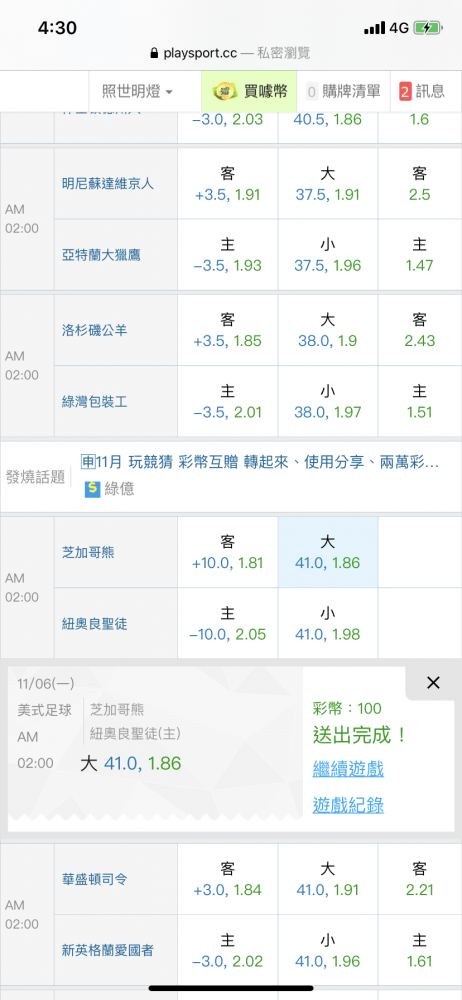Open the 遊戲紀錄 link
This screenshot has width=462, height=1000.
(348, 805)
